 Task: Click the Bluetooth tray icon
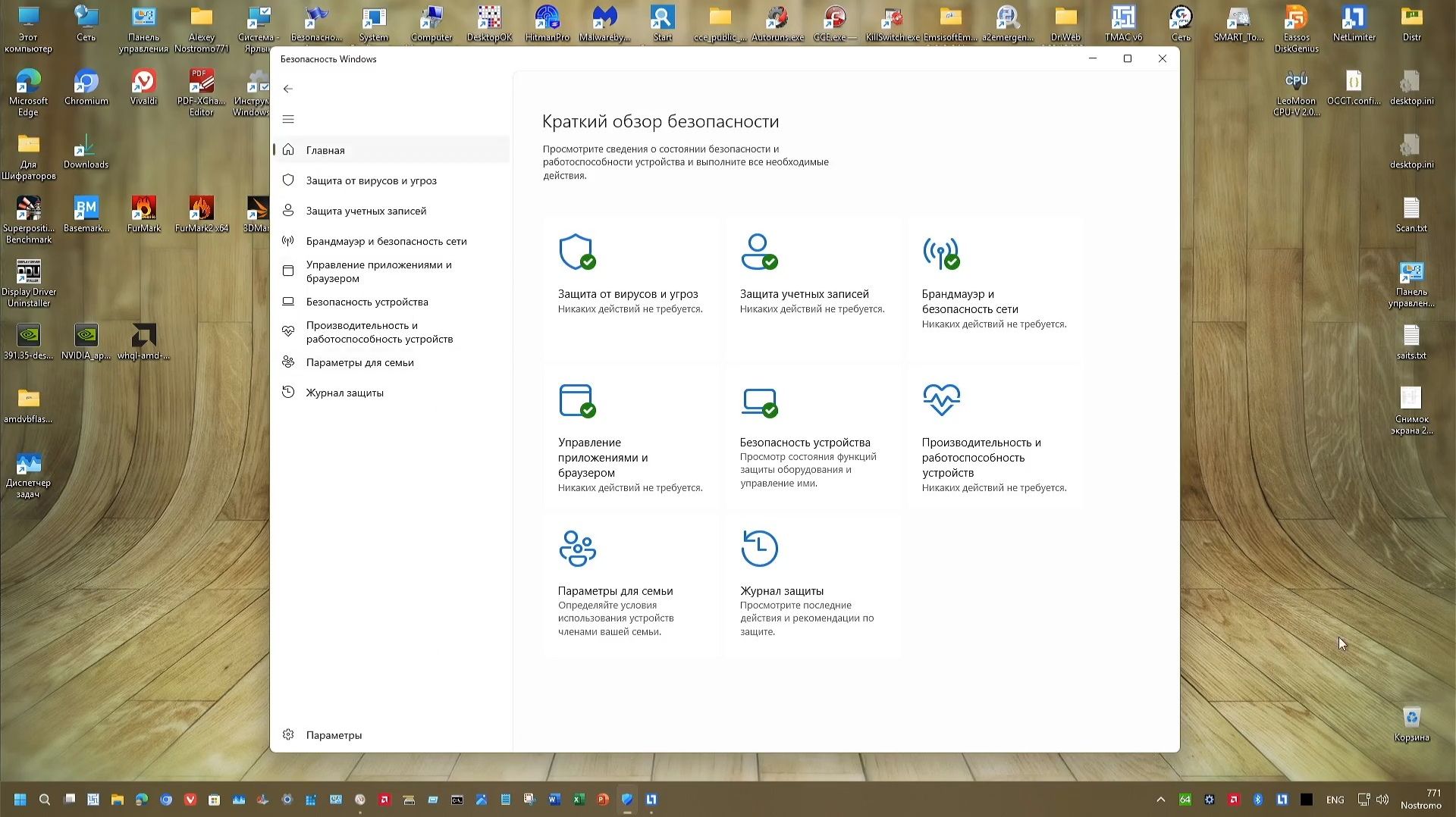(x=1258, y=800)
